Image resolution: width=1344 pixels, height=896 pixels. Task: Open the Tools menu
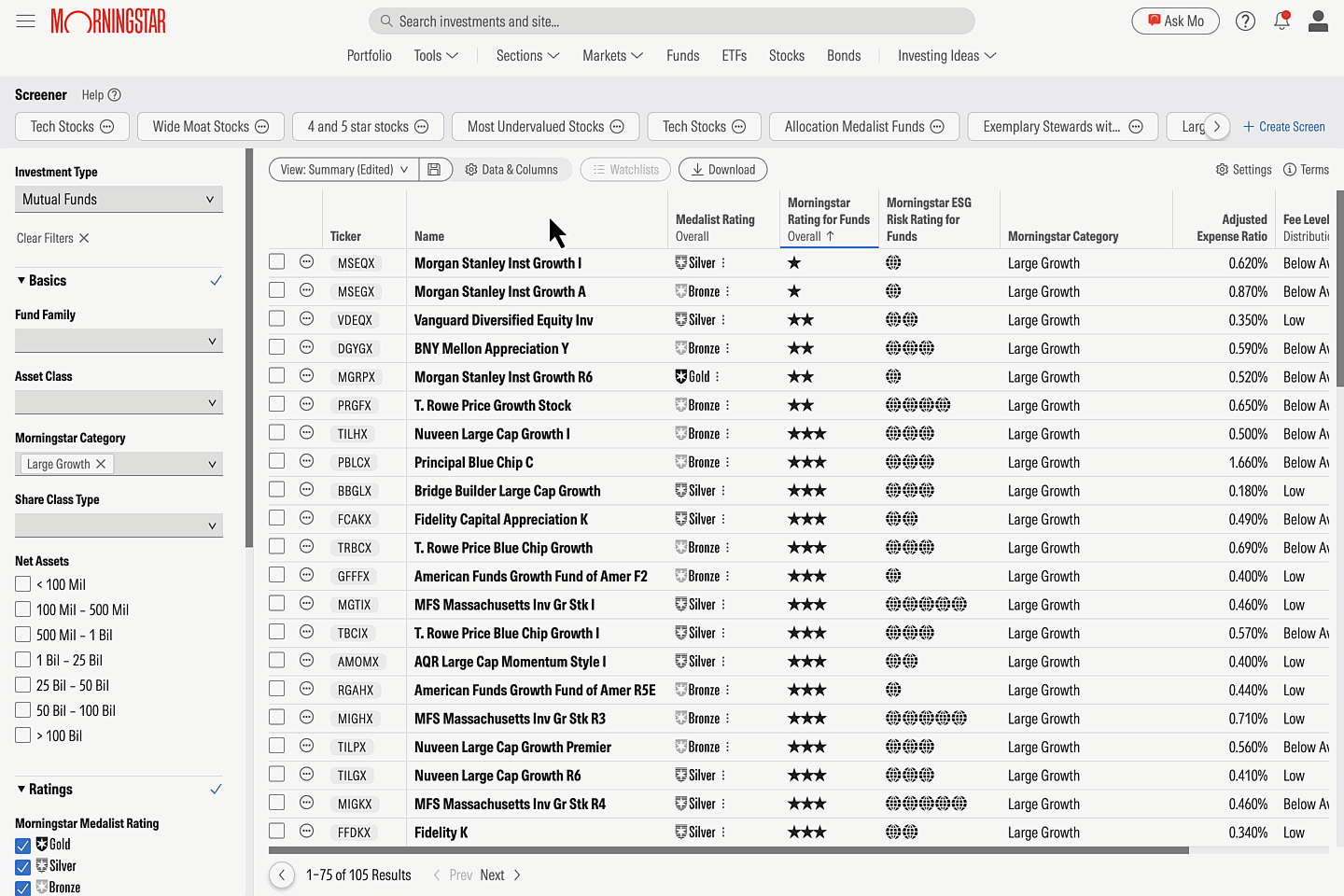click(x=436, y=55)
